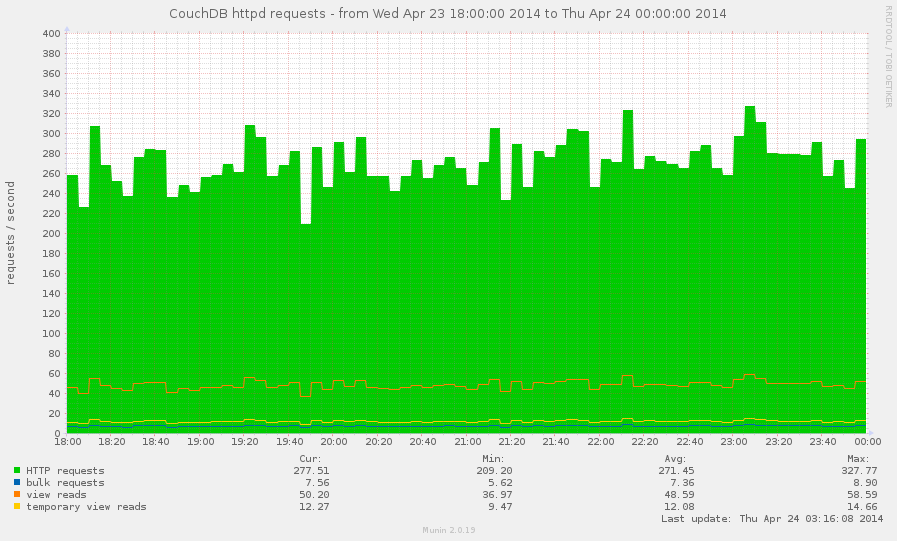The image size is (897, 541).
Task: Click the 'Avg:' column header
Action: click(x=675, y=459)
